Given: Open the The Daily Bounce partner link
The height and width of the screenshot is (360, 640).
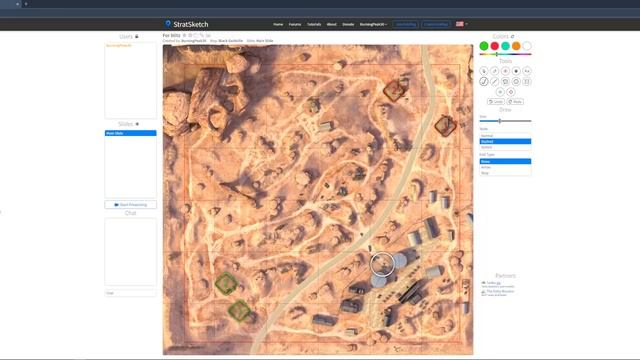Looking at the screenshot, I should click(500, 291).
